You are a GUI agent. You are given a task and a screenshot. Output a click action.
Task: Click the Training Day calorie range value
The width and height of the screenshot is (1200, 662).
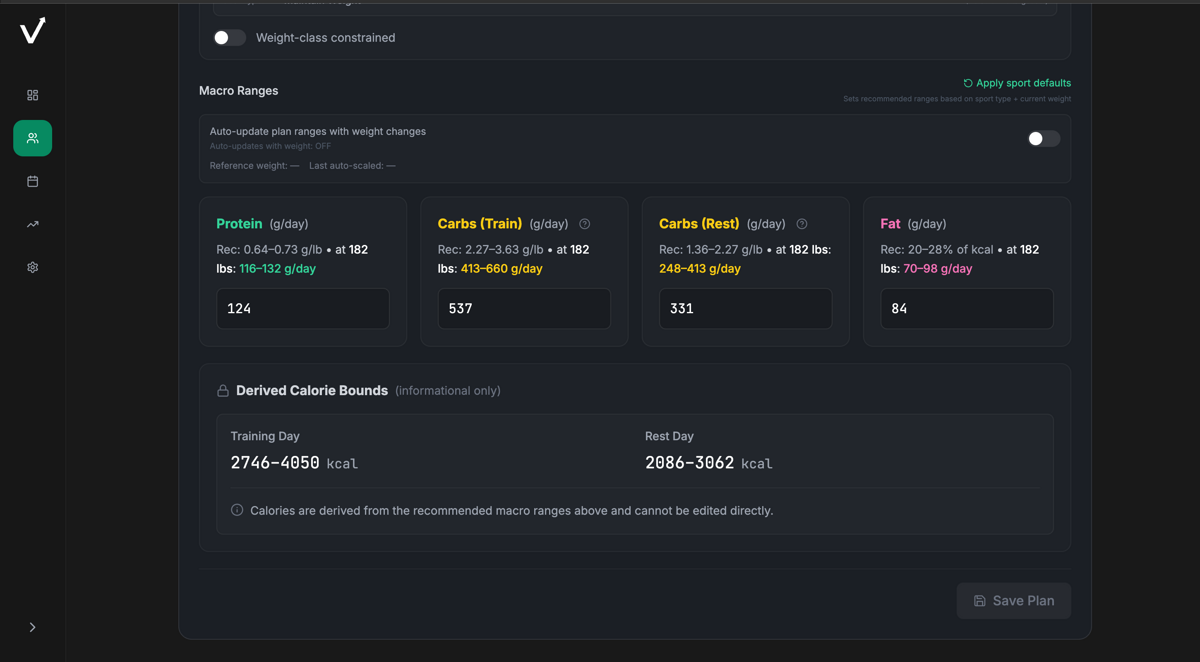[x=275, y=463]
